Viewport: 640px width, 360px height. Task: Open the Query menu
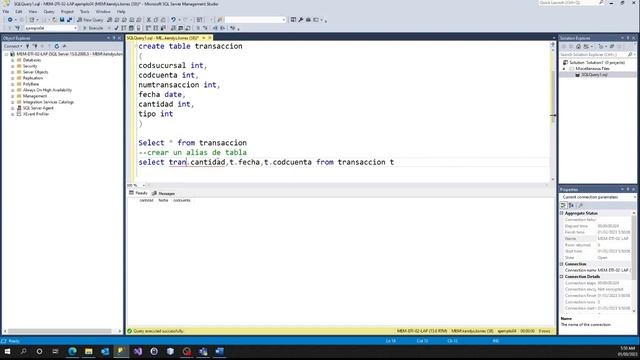(49, 11)
